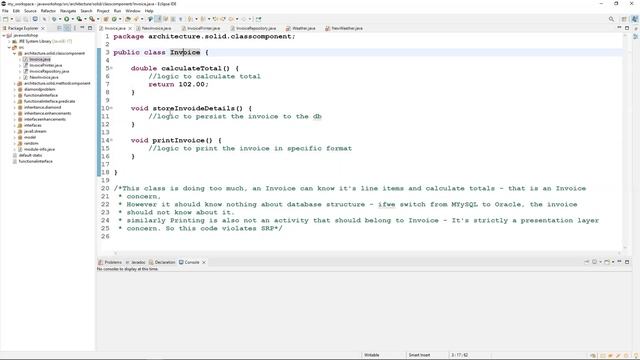The height and width of the screenshot is (360, 640).
Task: Collapse the architecture.solid.classcomponent package
Action: (x=15, y=53)
